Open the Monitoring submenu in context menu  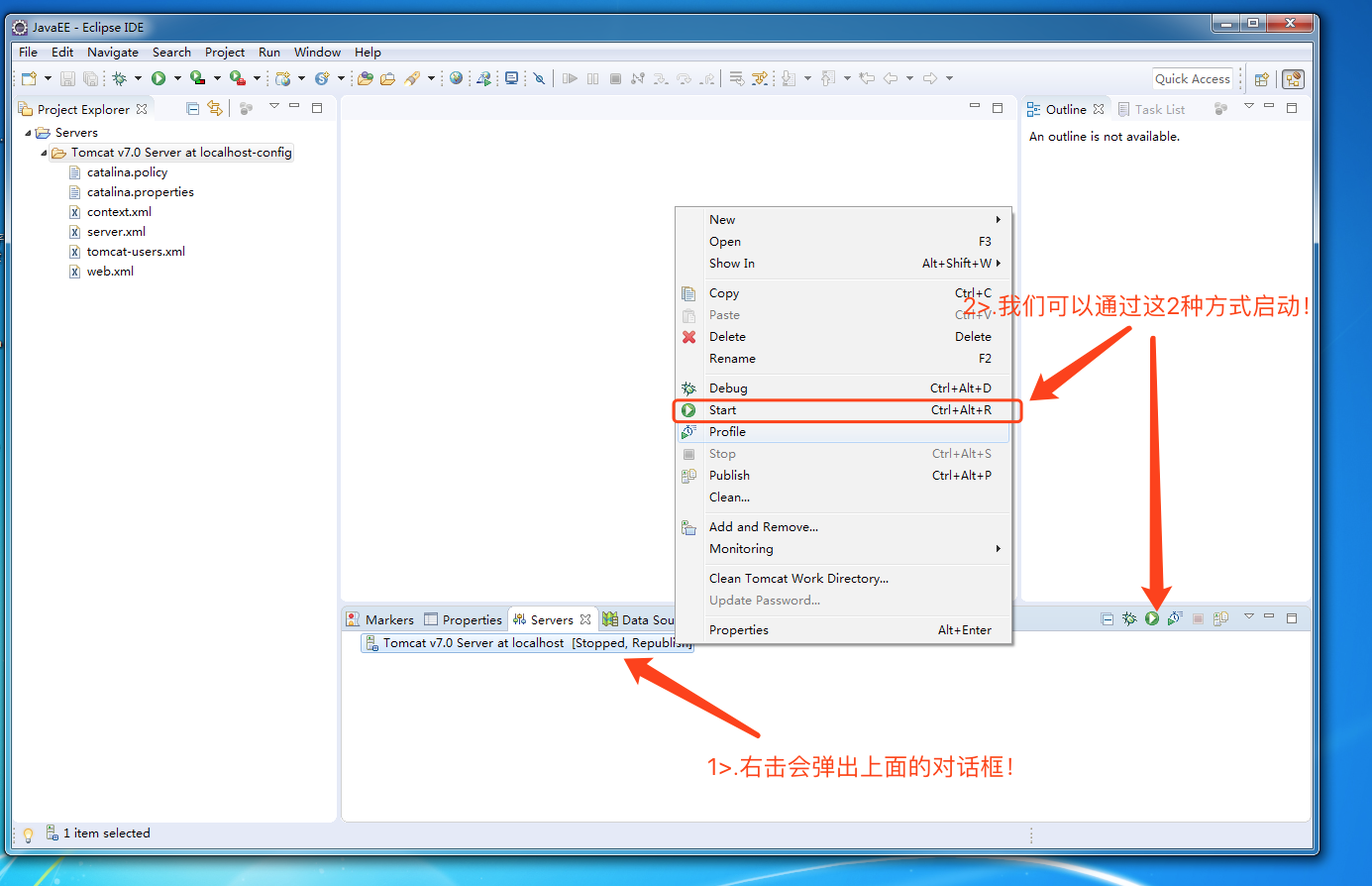(843, 549)
